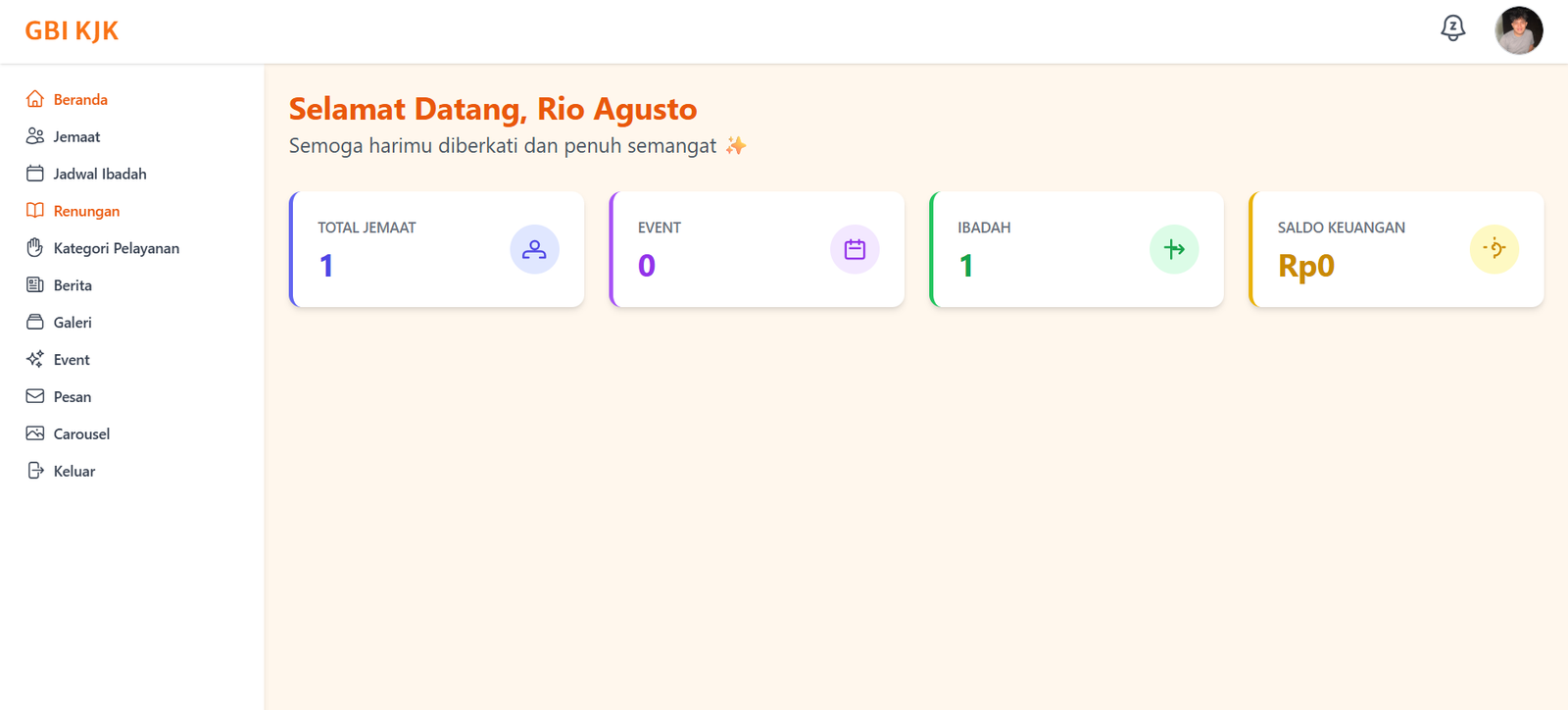1568x710 pixels.
Task: Click the Event sparkles icon
Action: 35,360
